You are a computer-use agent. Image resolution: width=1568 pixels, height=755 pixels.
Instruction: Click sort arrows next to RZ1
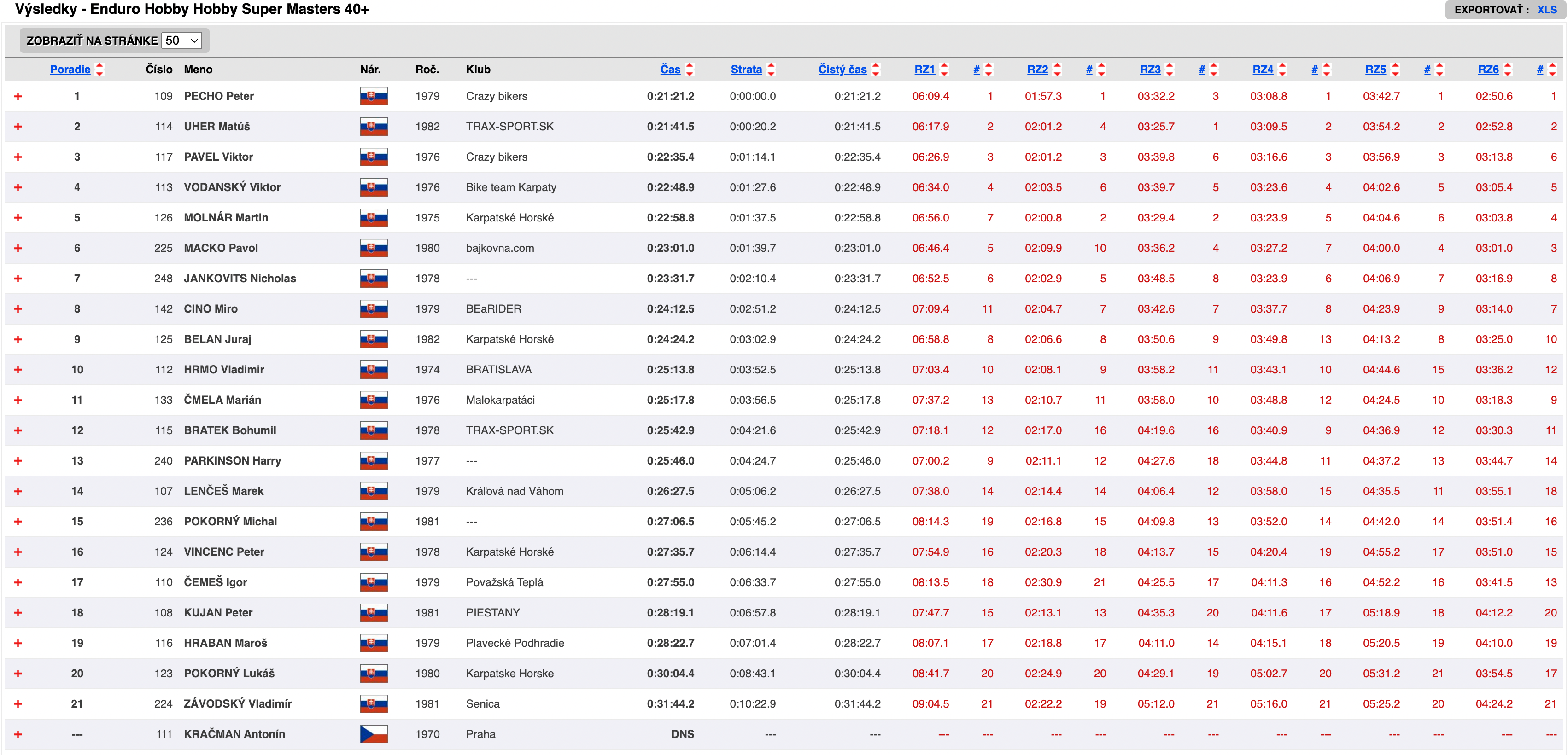[x=944, y=70]
